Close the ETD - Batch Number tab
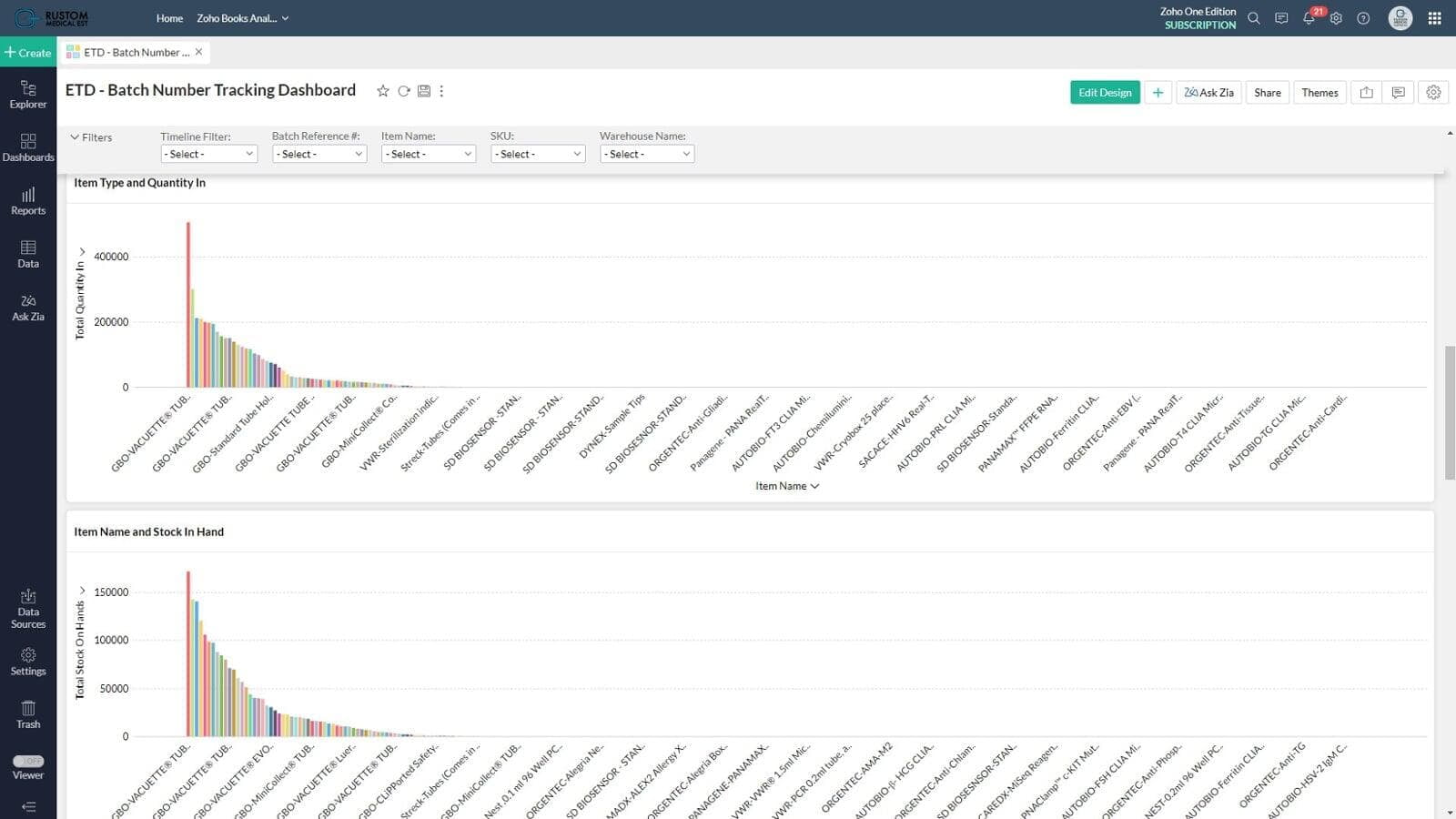 coord(198,52)
